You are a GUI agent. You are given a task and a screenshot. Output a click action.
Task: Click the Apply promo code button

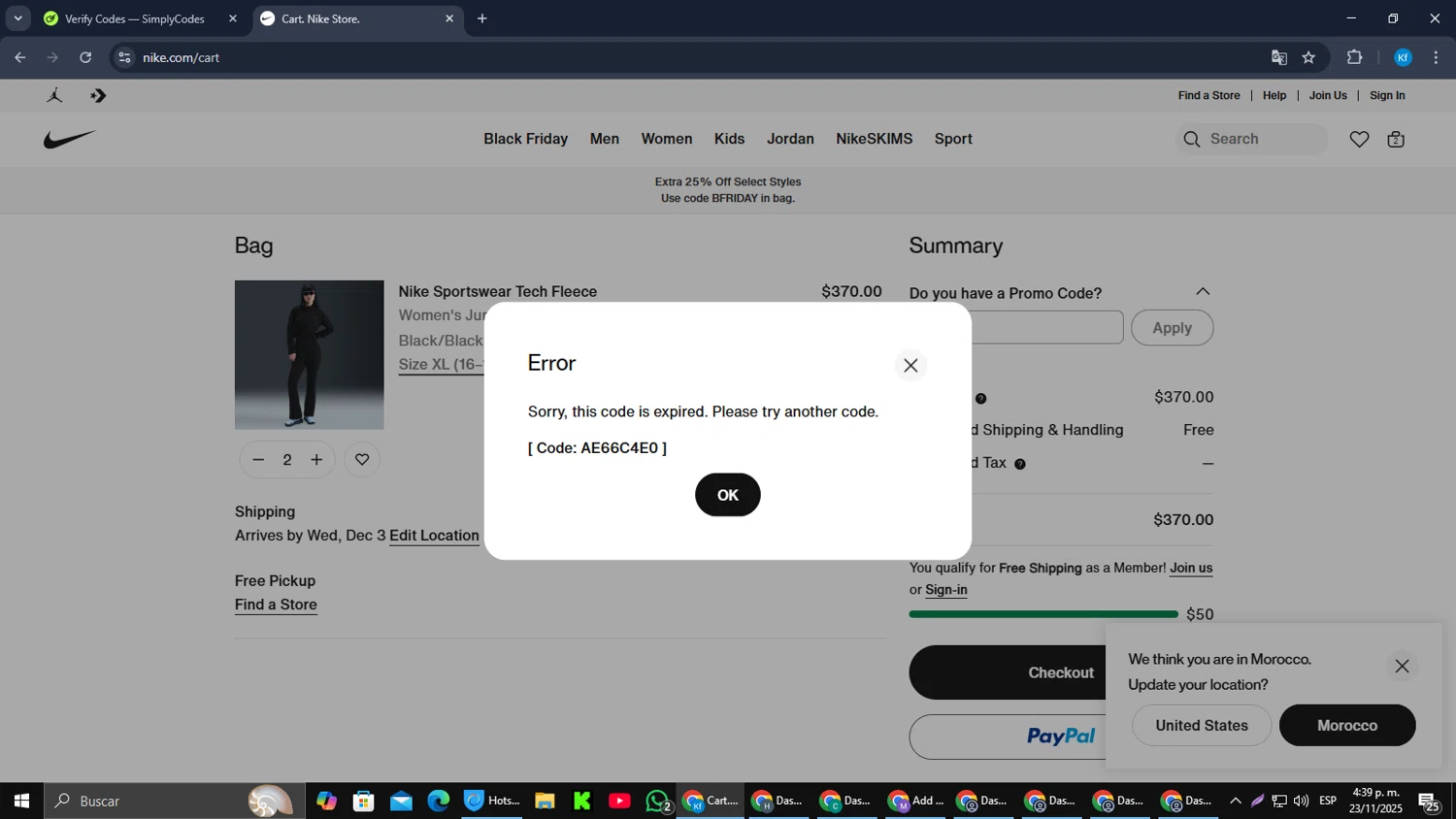[x=1172, y=328]
